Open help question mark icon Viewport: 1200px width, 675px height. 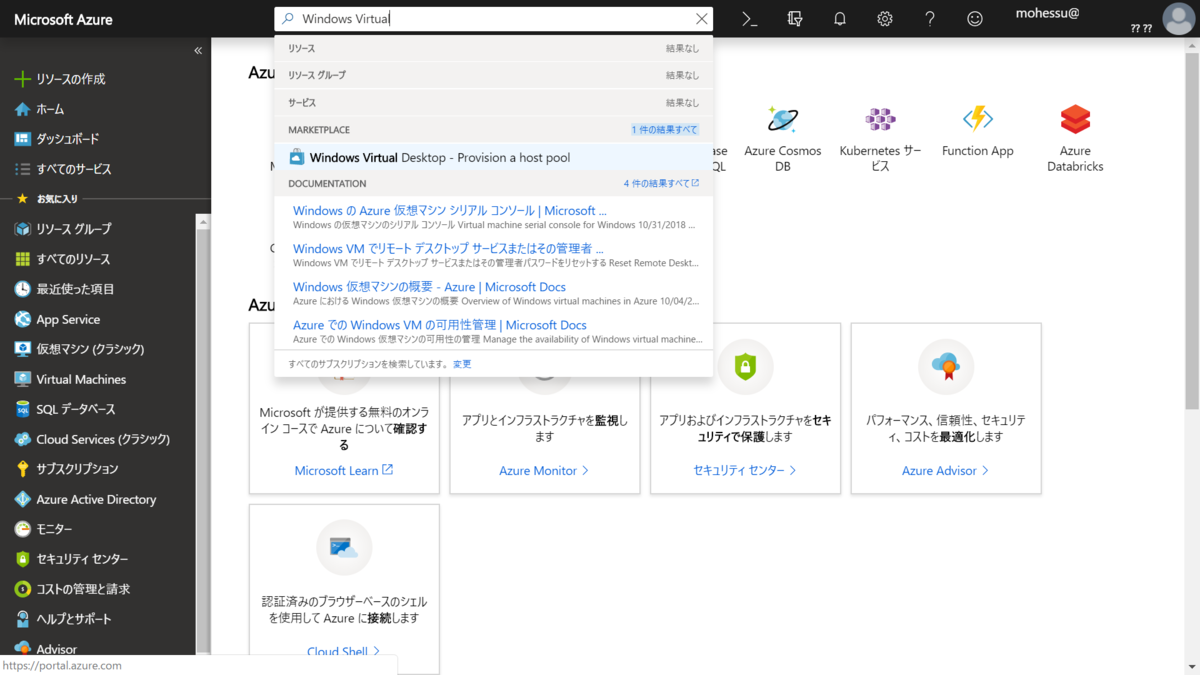point(930,19)
